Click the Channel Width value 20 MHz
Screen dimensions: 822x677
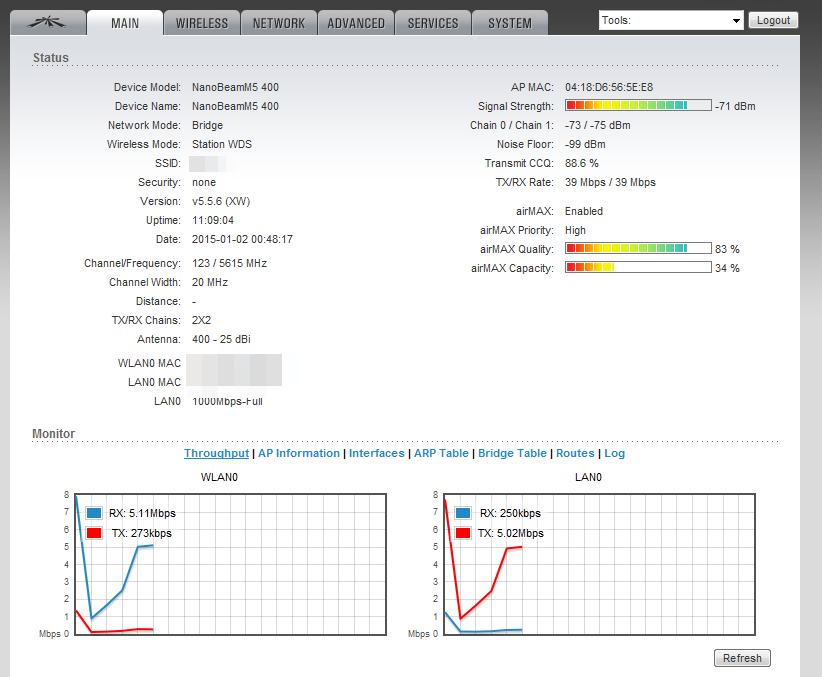(x=210, y=282)
